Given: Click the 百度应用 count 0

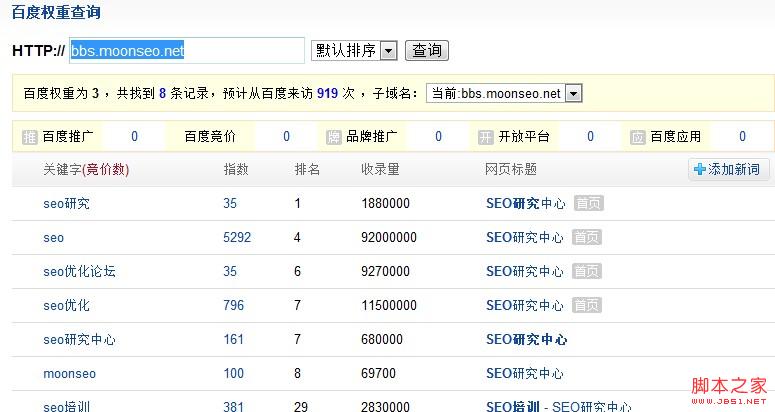Looking at the screenshot, I should click(x=742, y=136).
